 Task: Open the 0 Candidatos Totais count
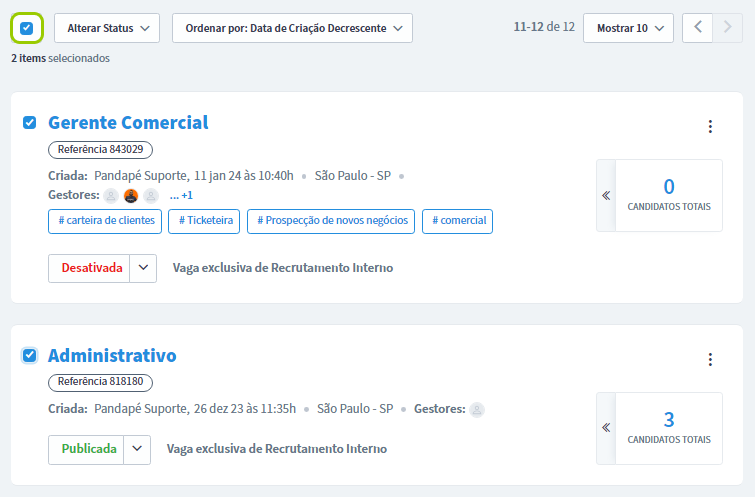pyautogui.click(x=669, y=196)
